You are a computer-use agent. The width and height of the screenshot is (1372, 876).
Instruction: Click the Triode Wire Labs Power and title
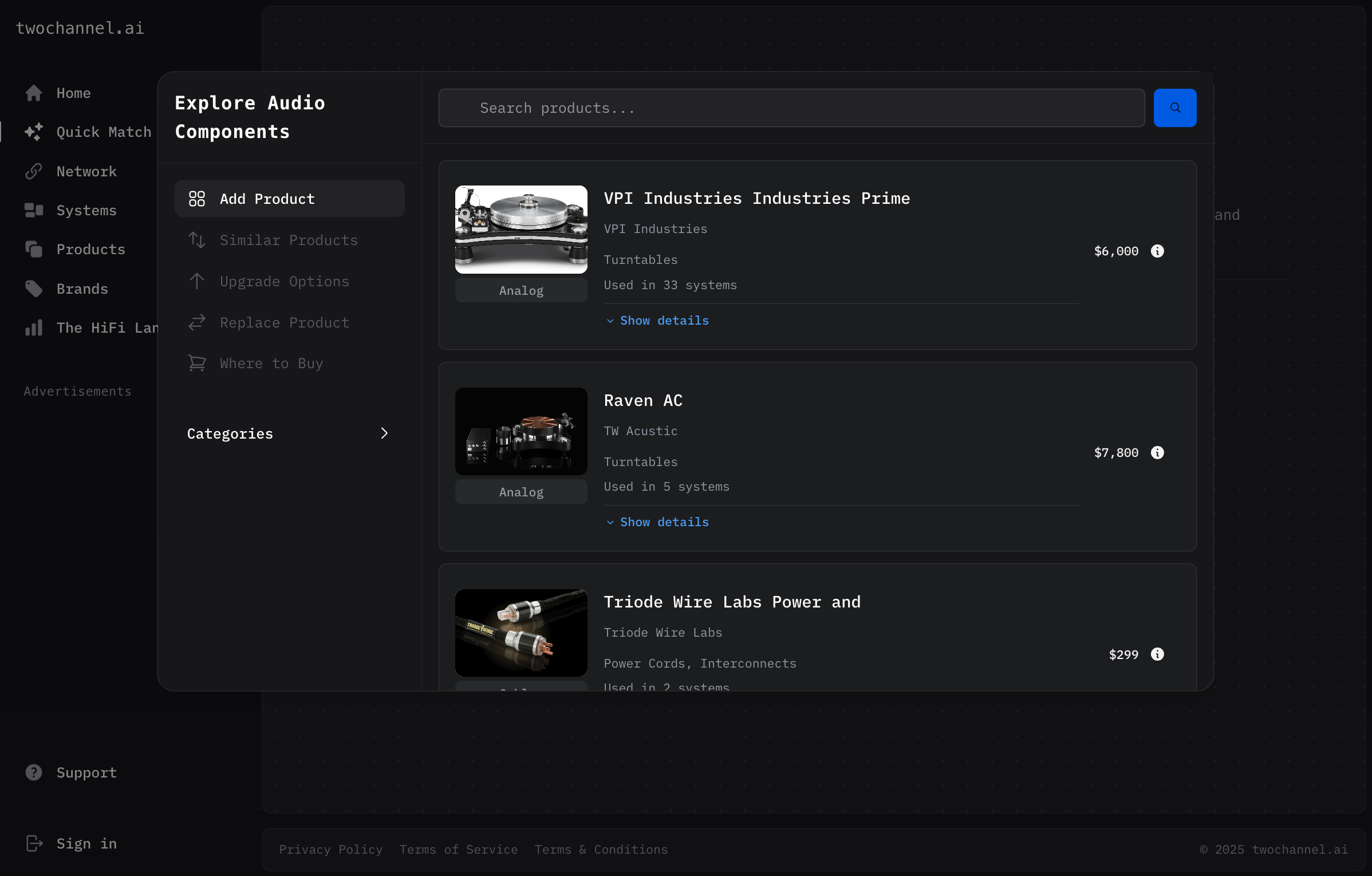(x=732, y=602)
